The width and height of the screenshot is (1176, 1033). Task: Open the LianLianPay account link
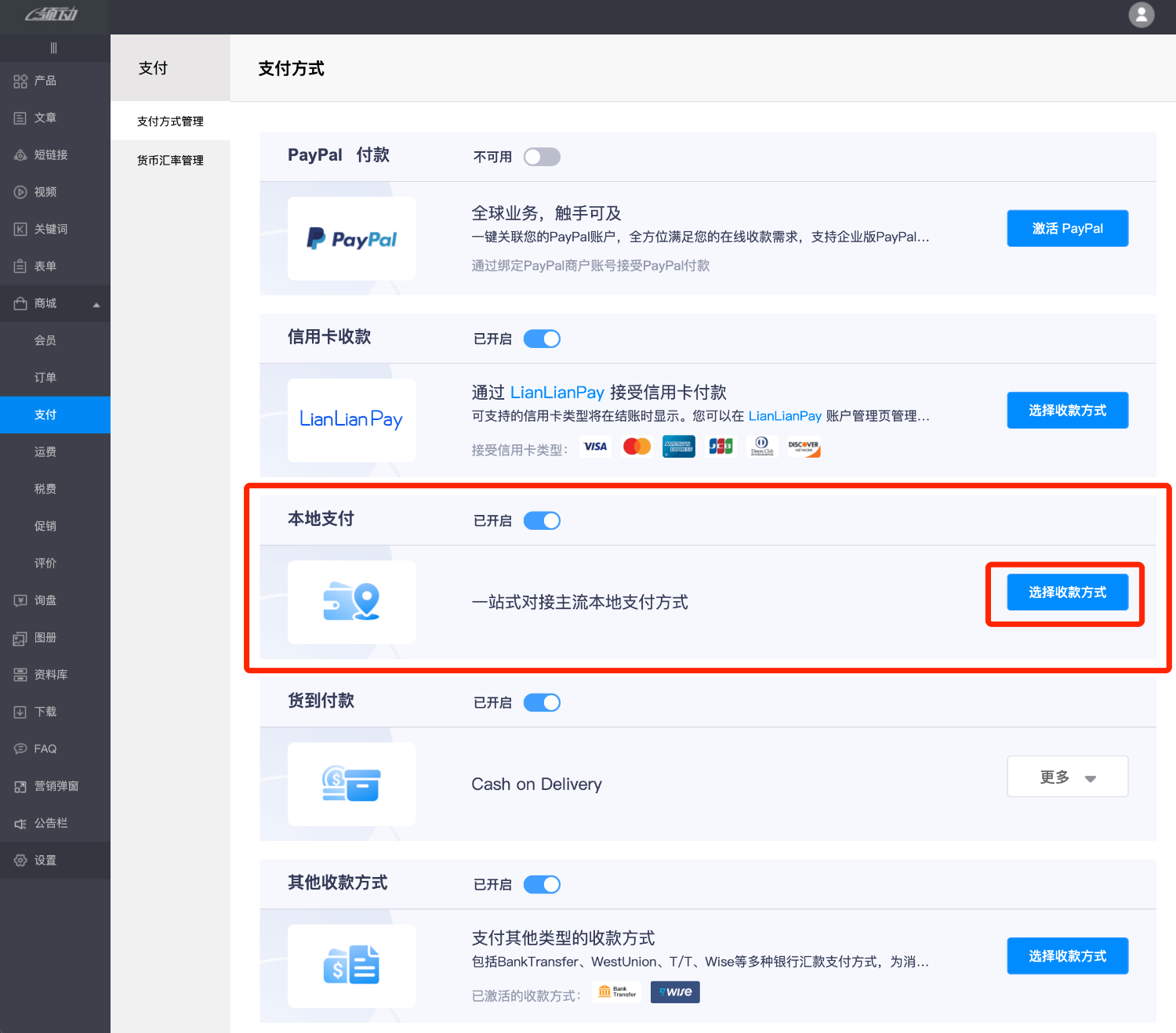(x=785, y=416)
